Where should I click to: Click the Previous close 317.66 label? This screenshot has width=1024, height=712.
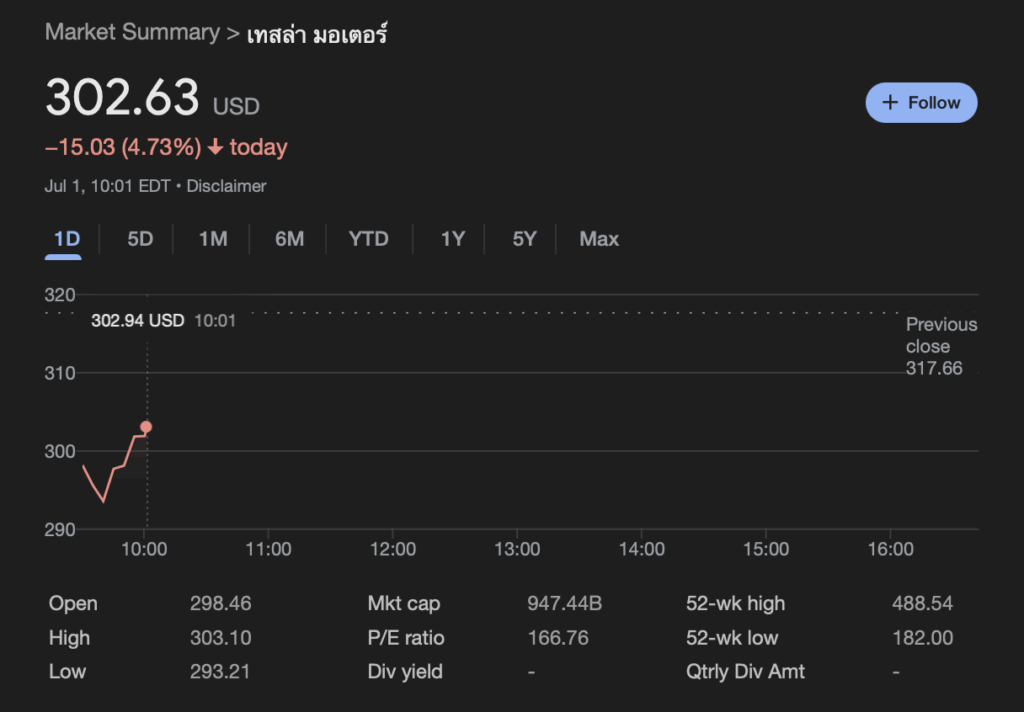pyautogui.click(x=940, y=346)
